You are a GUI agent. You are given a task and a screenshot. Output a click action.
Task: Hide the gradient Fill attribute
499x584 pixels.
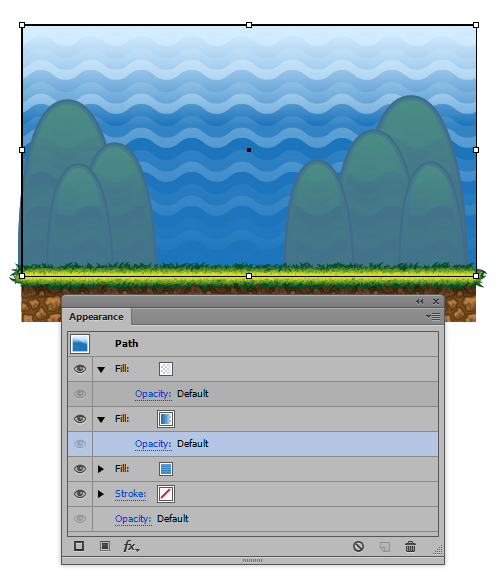[x=80, y=419]
